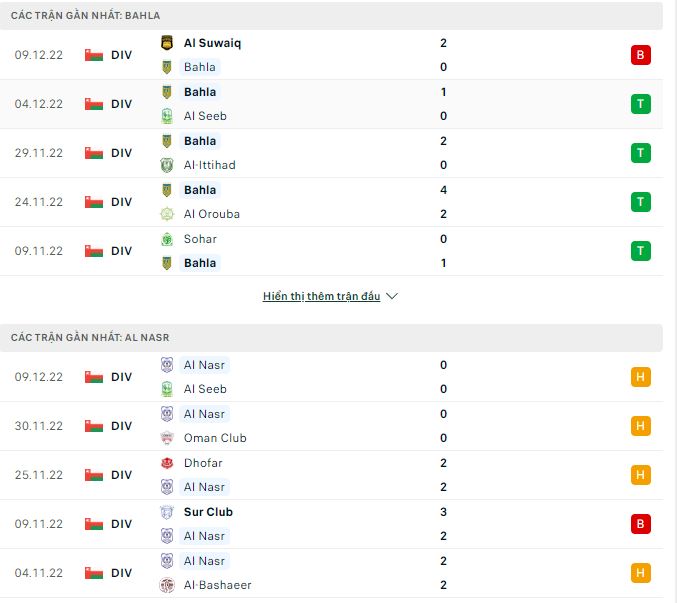Screen dimensions: 677x603
Task: Click the Oman flag on the 09.11.22 Sohar match
Action: 94,251
